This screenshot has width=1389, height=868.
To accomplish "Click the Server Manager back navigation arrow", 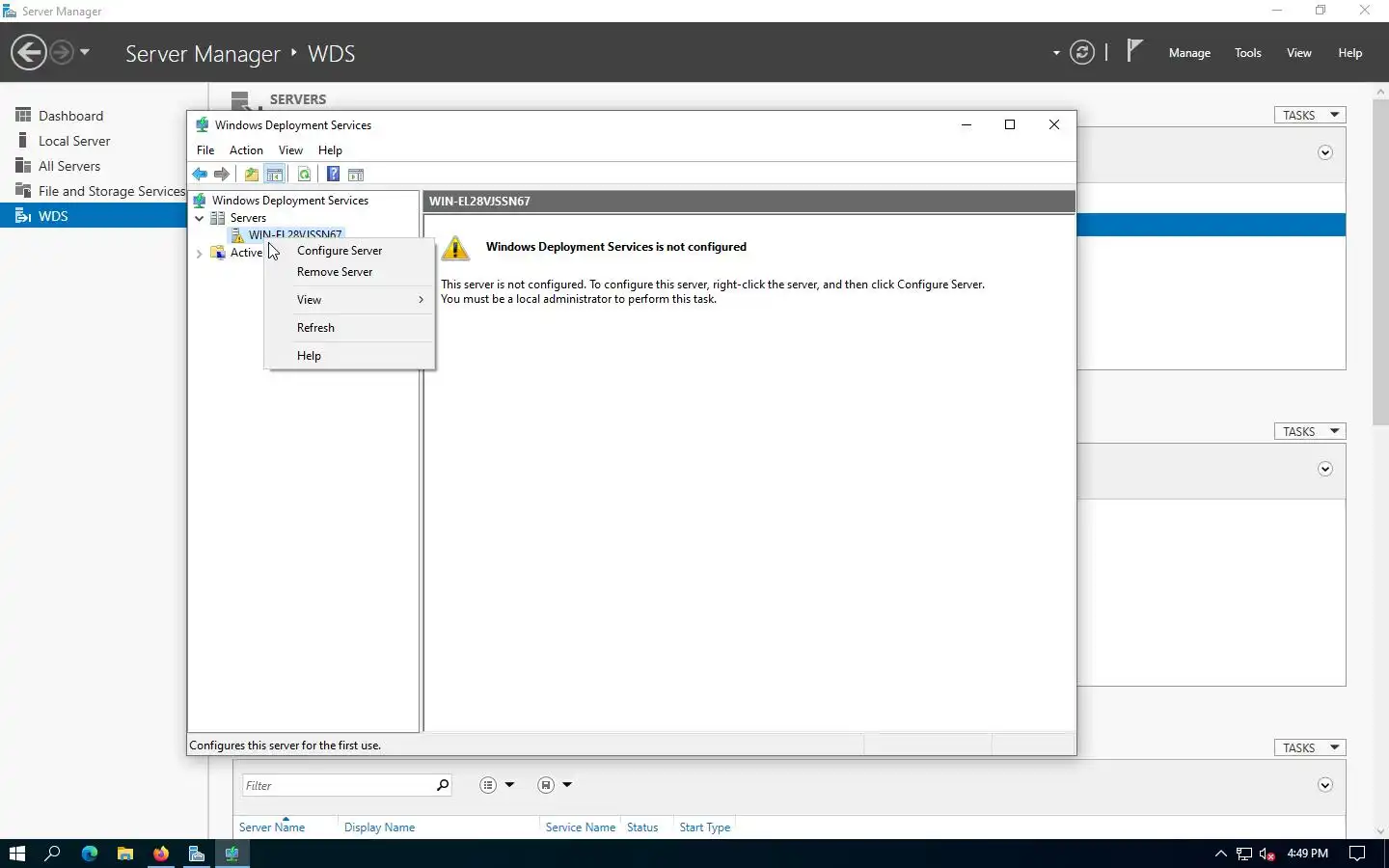I will coord(29,52).
